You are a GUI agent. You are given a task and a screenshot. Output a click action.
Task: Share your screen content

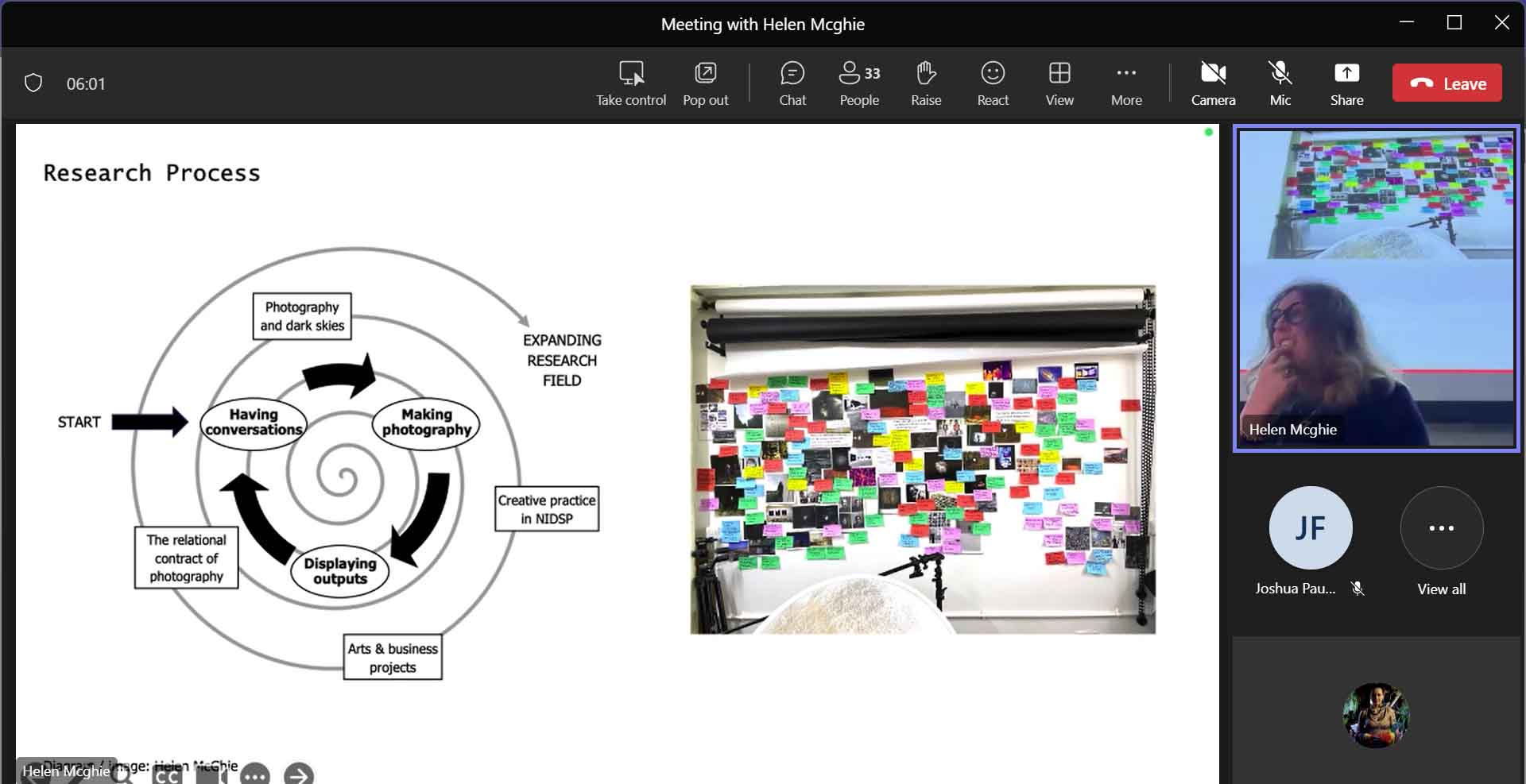[1346, 83]
